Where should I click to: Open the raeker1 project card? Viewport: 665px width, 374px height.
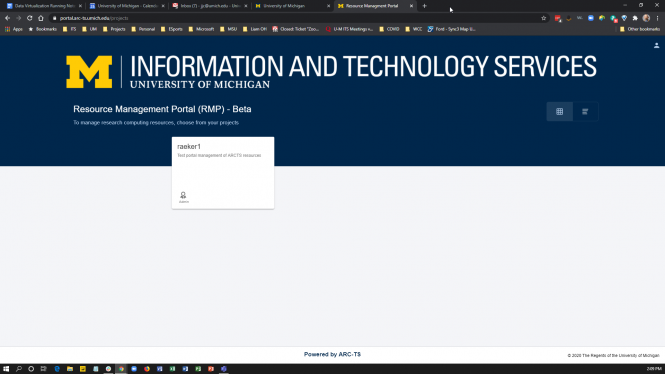click(x=223, y=173)
